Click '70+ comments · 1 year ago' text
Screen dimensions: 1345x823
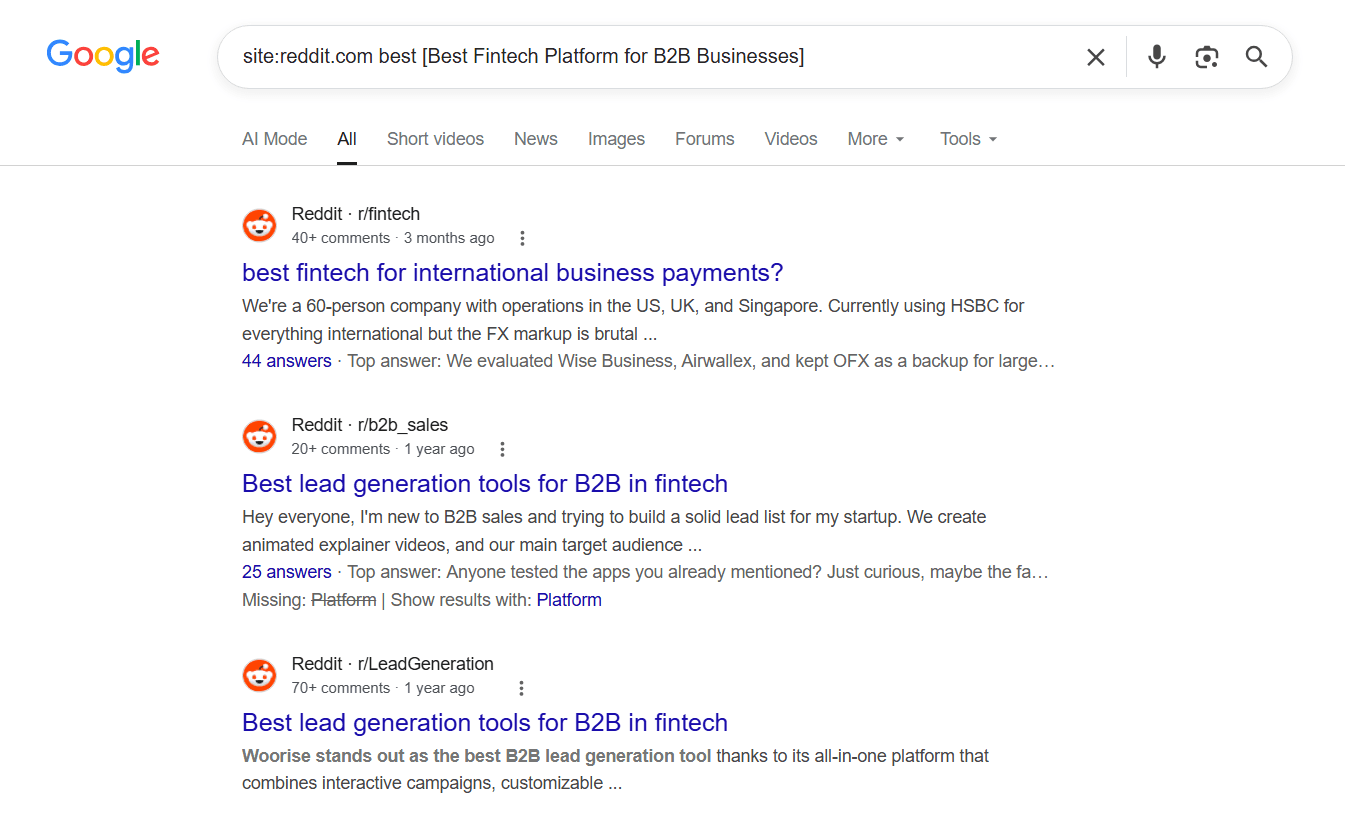coord(383,688)
